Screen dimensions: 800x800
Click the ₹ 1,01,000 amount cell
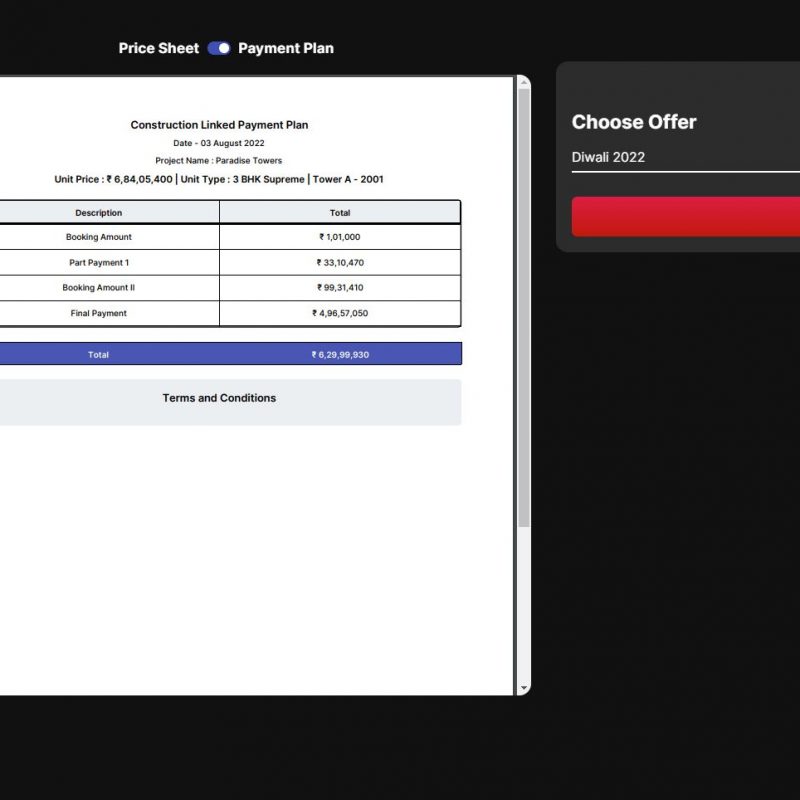340,237
